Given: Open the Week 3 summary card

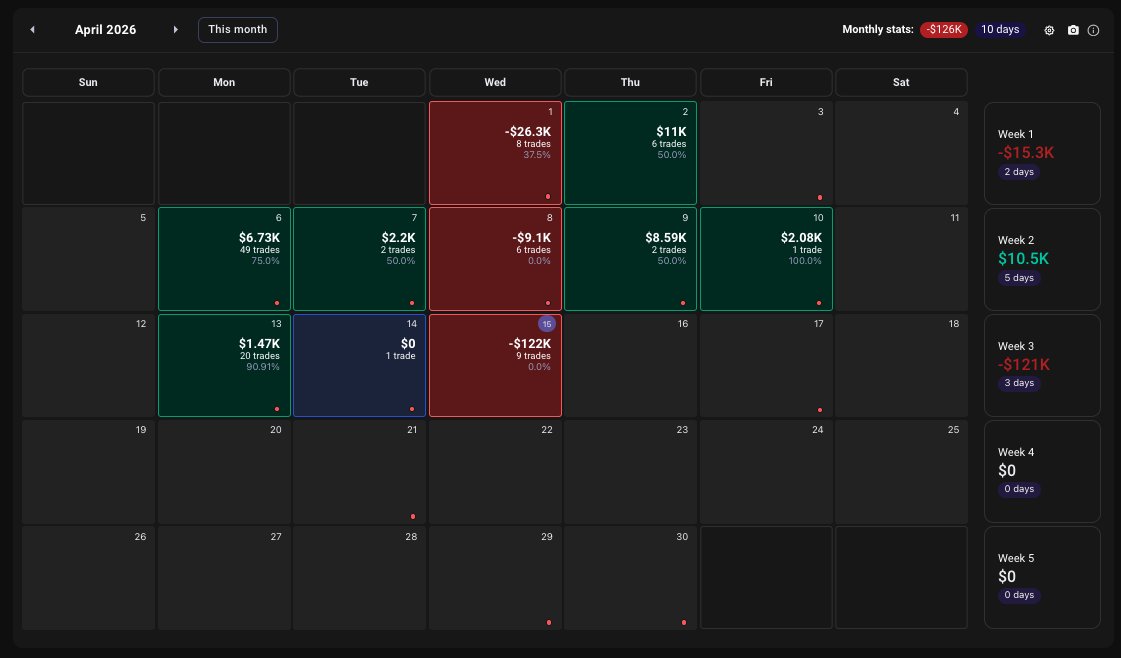Looking at the screenshot, I should (1042, 365).
